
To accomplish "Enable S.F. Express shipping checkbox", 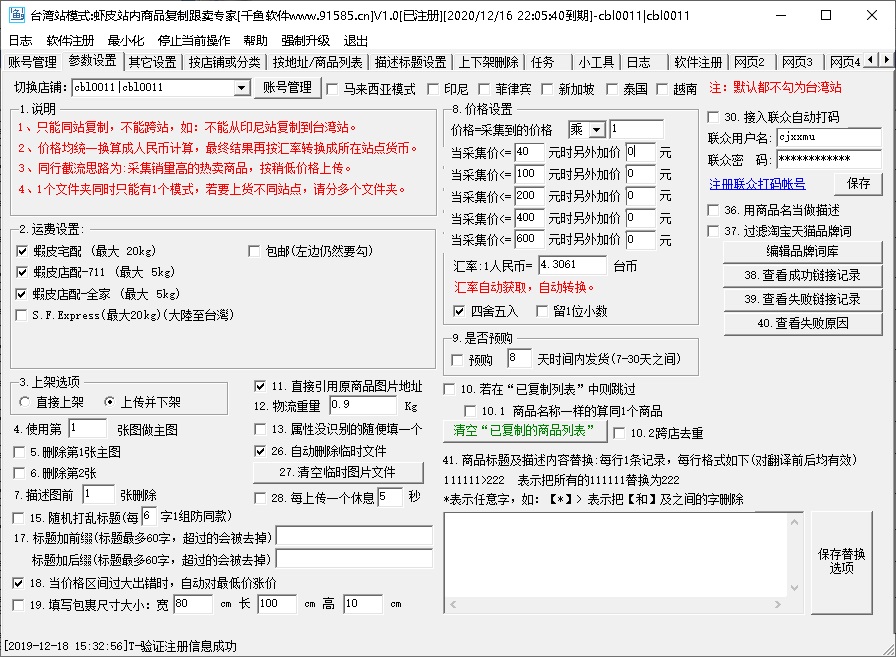I will (22, 315).
